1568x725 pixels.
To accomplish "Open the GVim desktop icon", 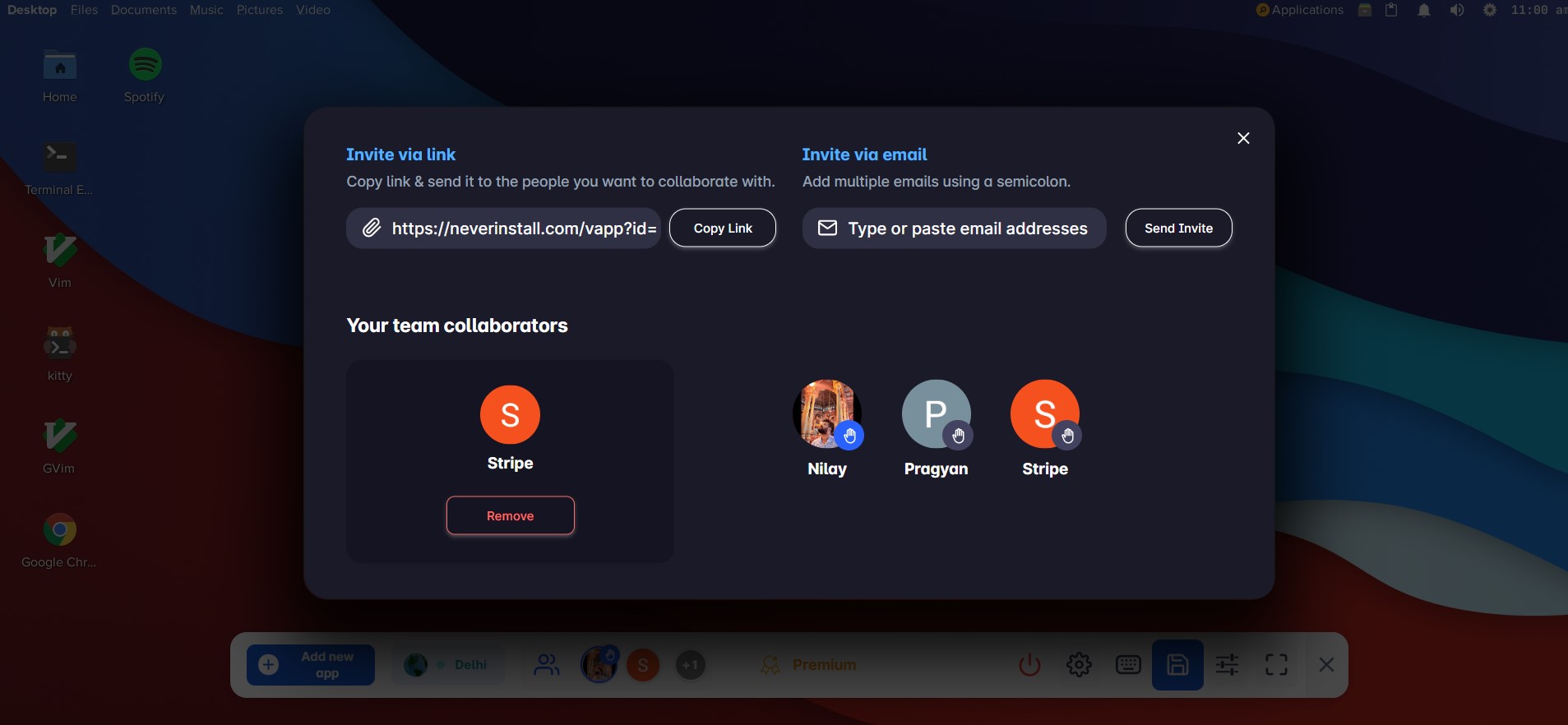I will click(59, 447).
